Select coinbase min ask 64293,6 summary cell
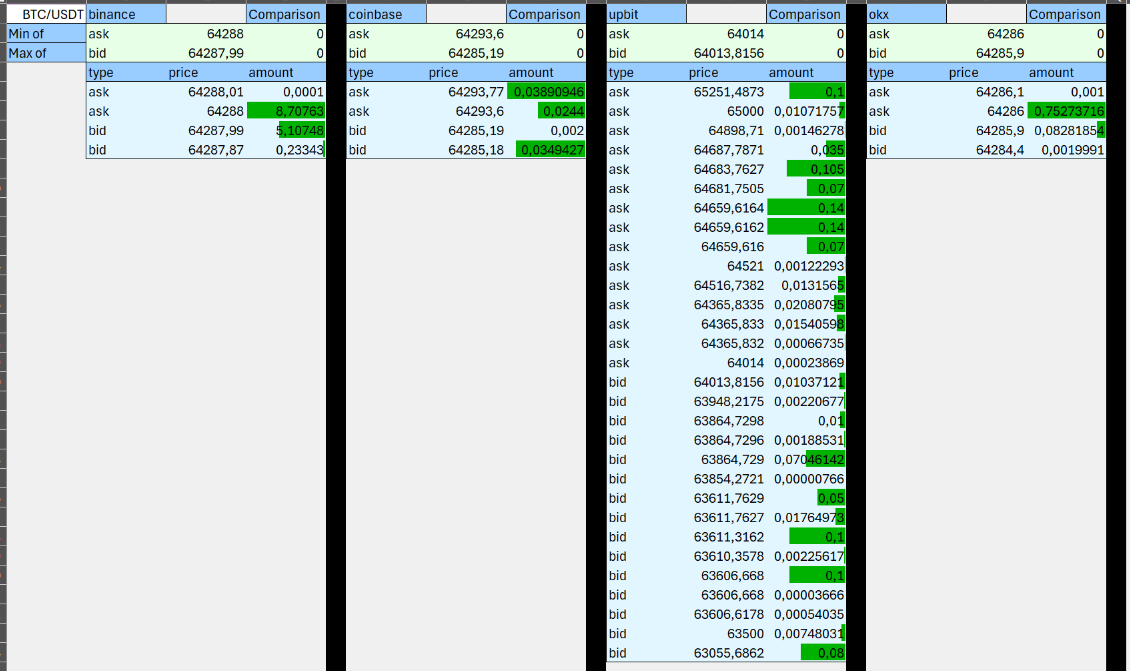Image resolution: width=1130 pixels, height=671 pixels. coord(466,34)
